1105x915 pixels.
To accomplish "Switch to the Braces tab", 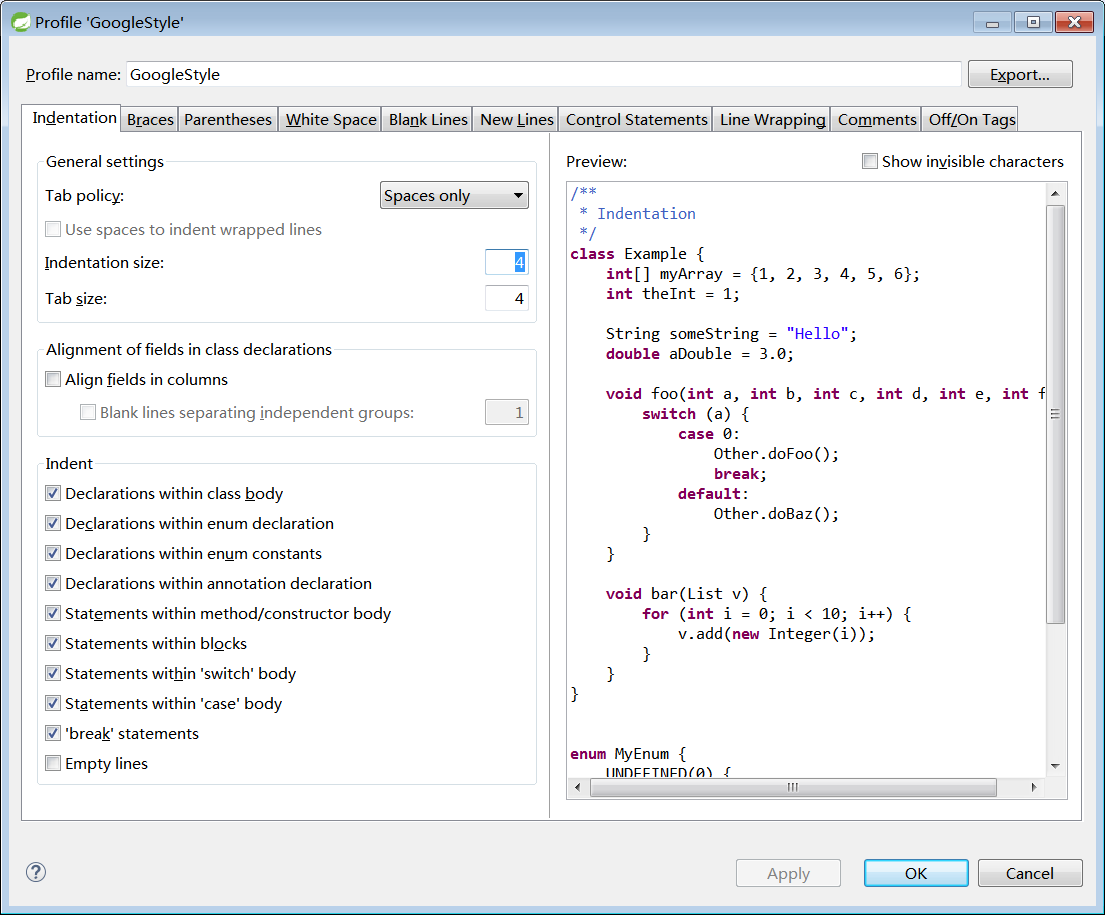I will point(150,120).
